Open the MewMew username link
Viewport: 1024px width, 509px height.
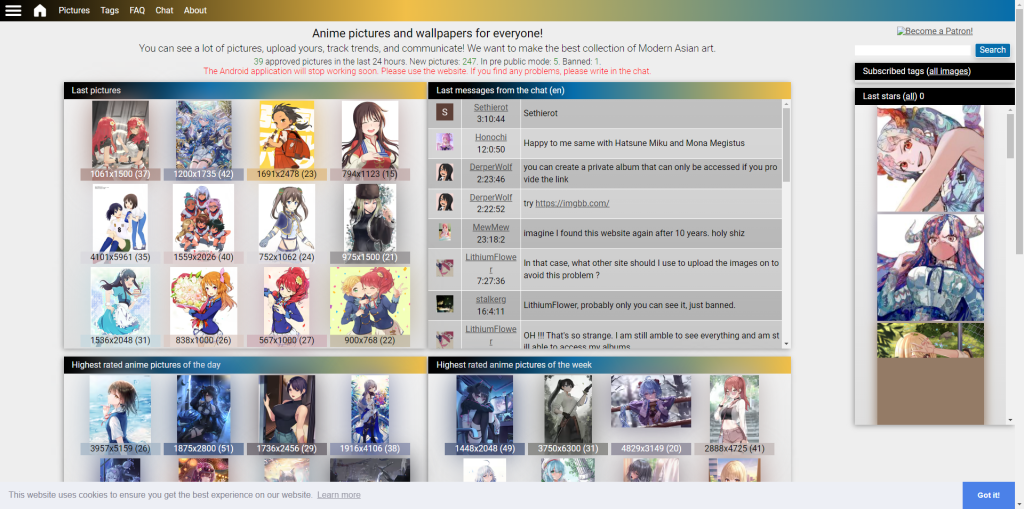(491, 227)
